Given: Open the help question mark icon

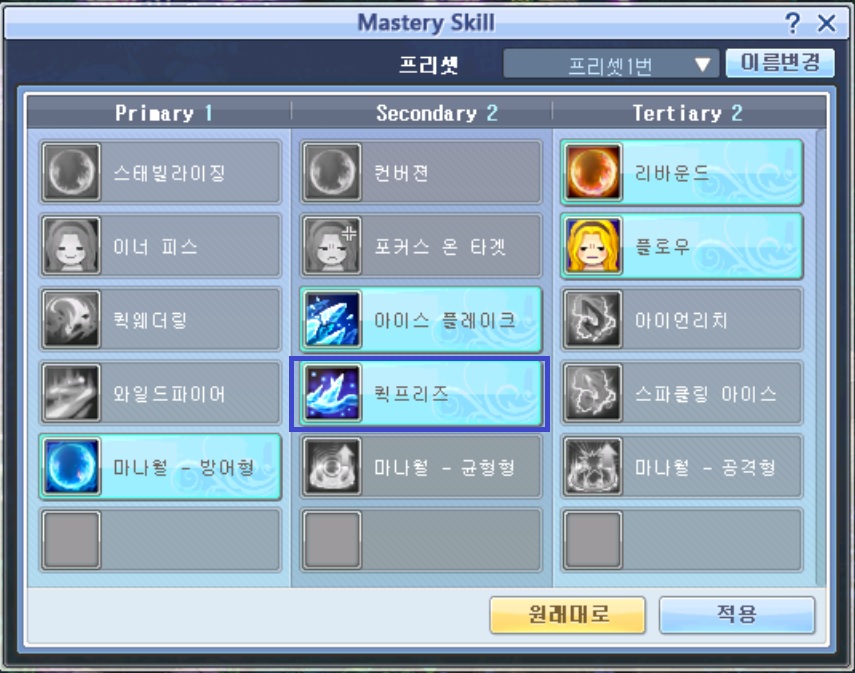Looking at the screenshot, I should (x=793, y=23).
